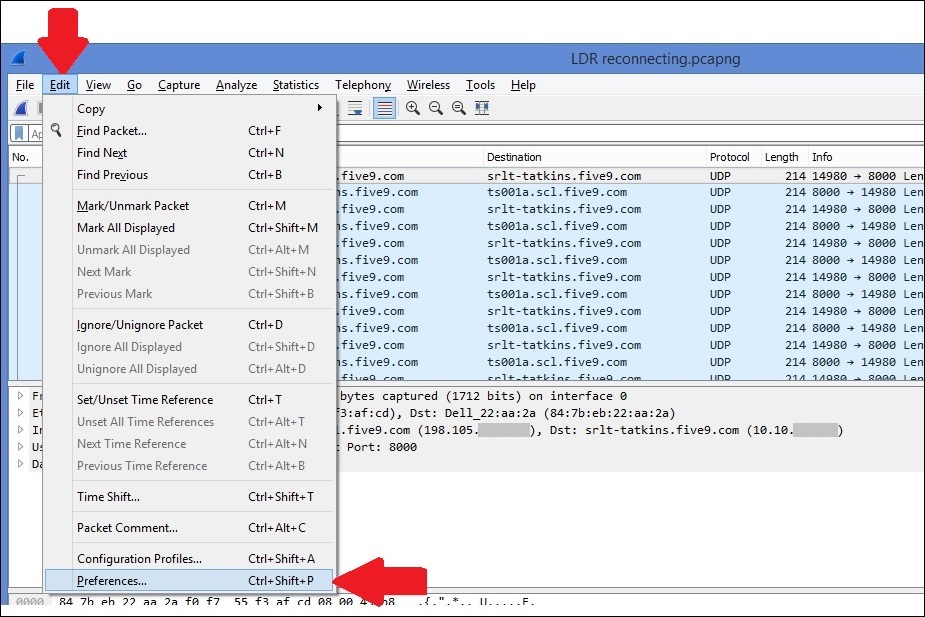Screen dimensions: 925x617
Task: Expand the fourth packet detail tree row
Action: click(x=21, y=447)
